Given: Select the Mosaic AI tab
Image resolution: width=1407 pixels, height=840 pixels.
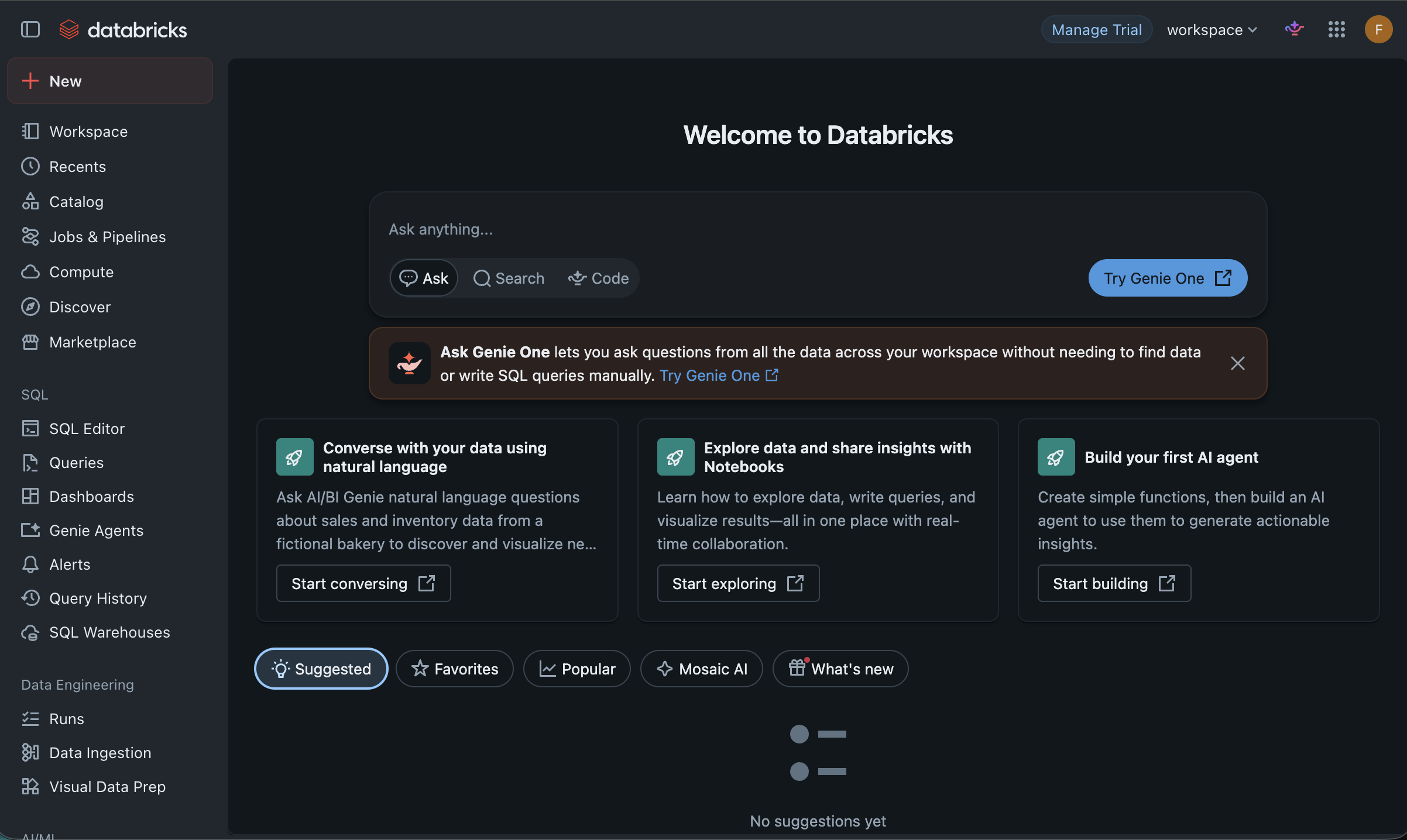Looking at the screenshot, I should pyautogui.click(x=702, y=669).
